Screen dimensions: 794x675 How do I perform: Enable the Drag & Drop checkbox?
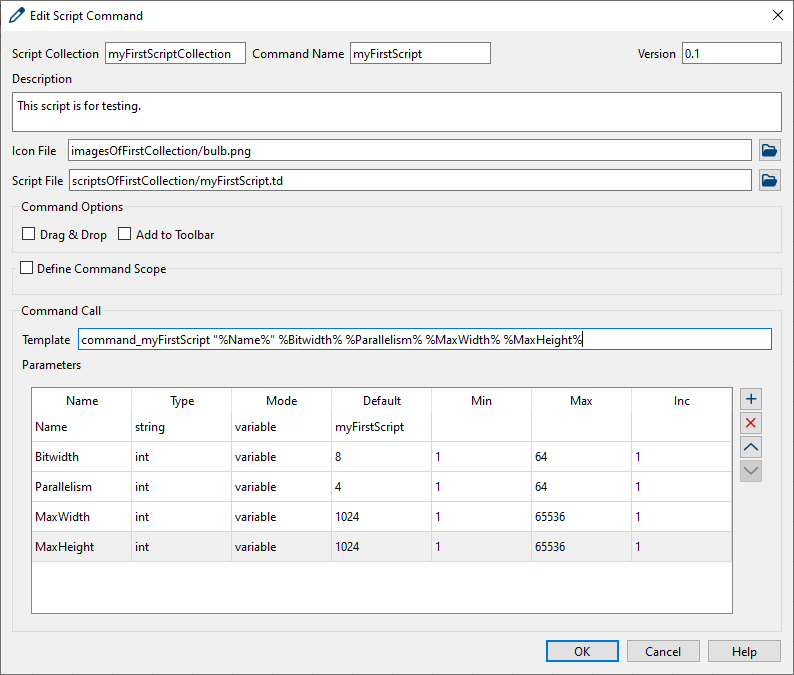click(29, 235)
